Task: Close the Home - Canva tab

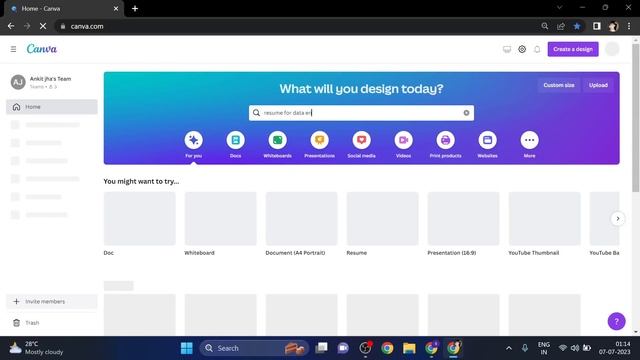Action: (116, 9)
